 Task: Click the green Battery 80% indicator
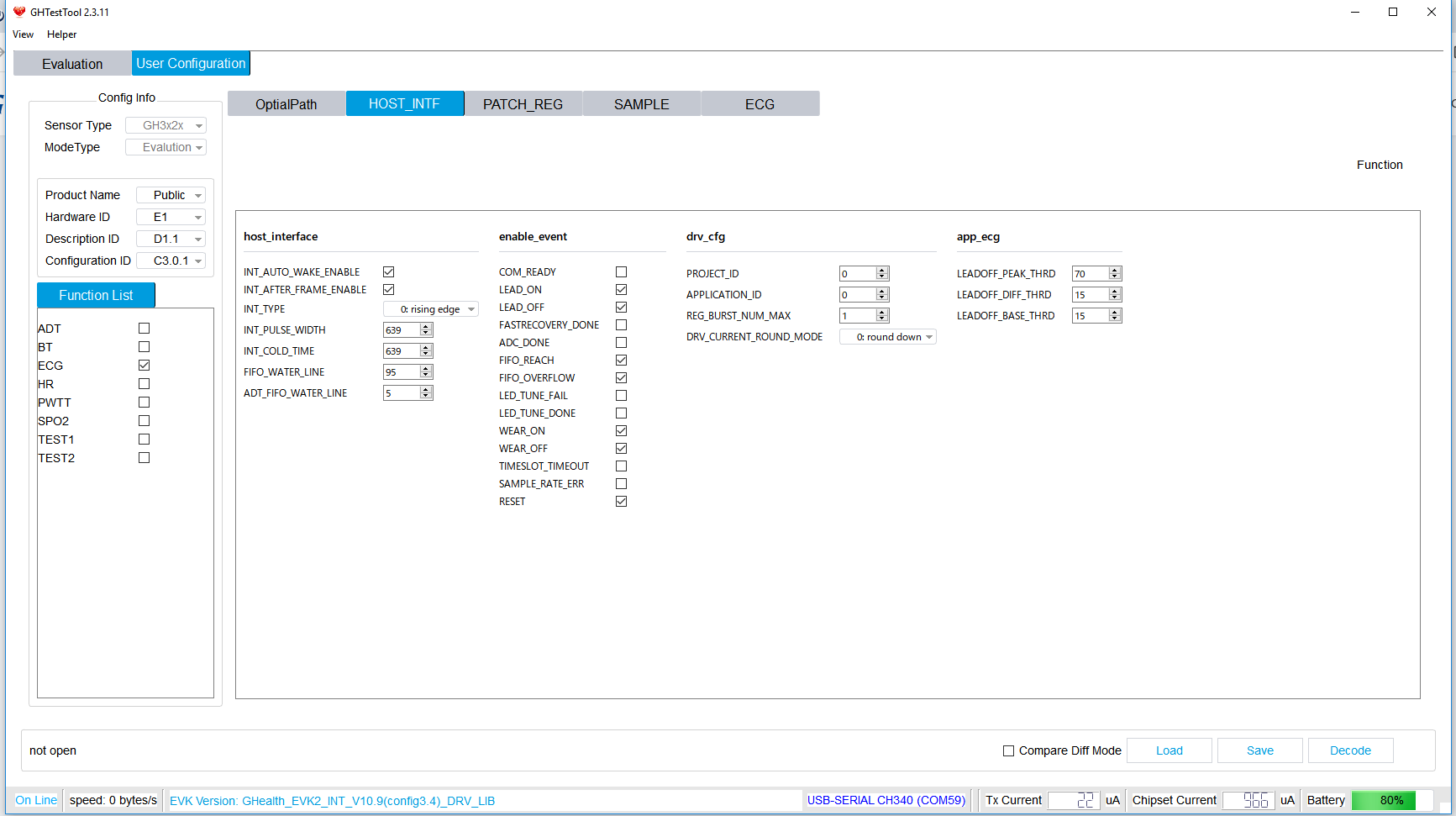[x=1383, y=800]
